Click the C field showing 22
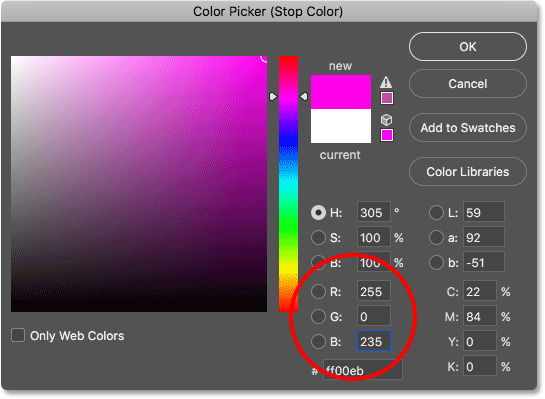Screen dimensions: 545x399 click(x=480, y=291)
